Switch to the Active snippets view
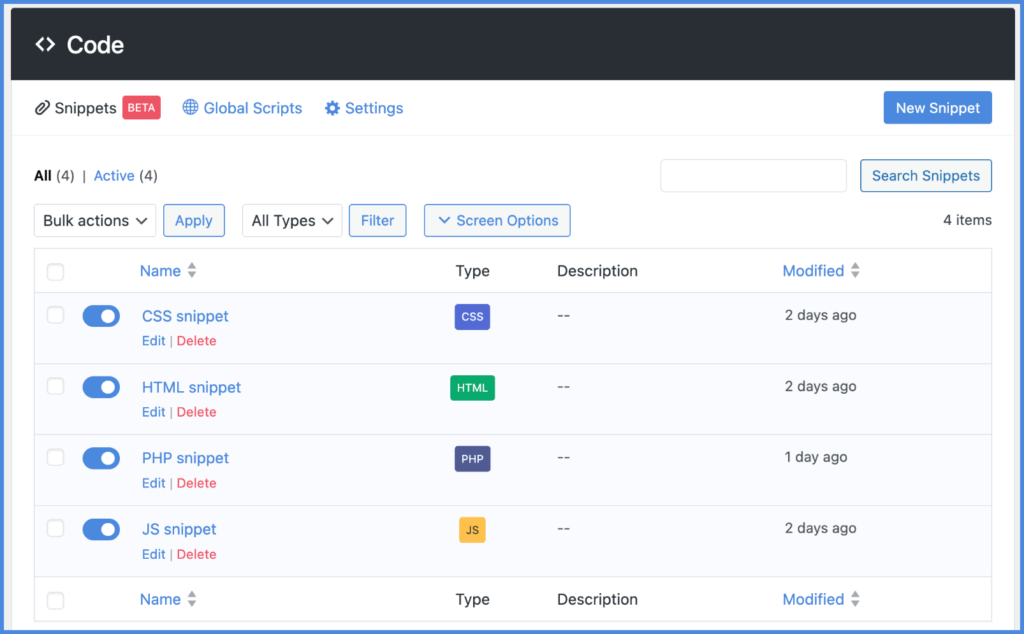 click(x=114, y=175)
